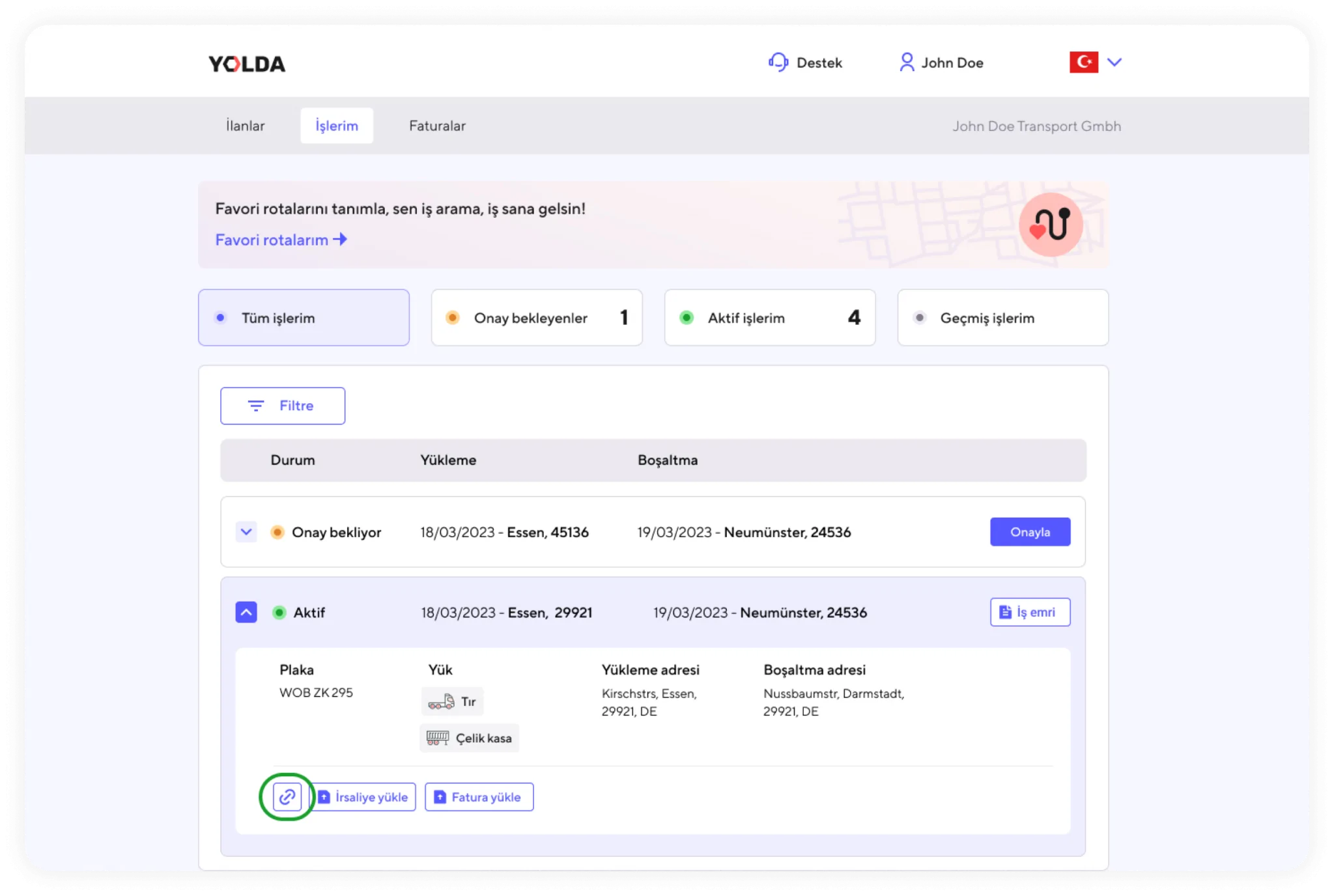Viewport: 1334px width, 896px height.
Task: Click the copy link icon button
Action: [x=287, y=796]
